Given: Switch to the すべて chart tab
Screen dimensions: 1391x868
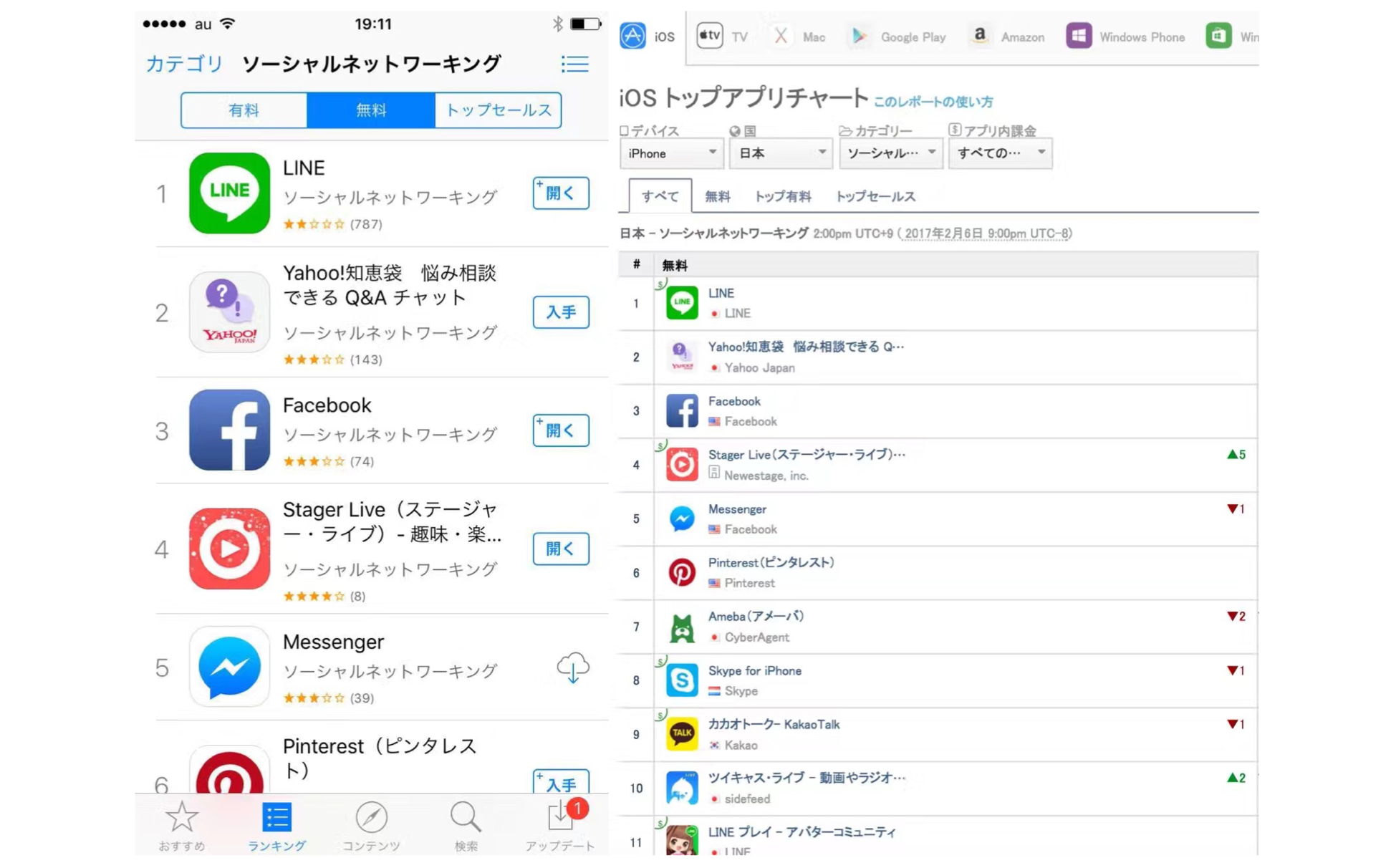Looking at the screenshot, I should pyautogui.click(x=660, y=196).
